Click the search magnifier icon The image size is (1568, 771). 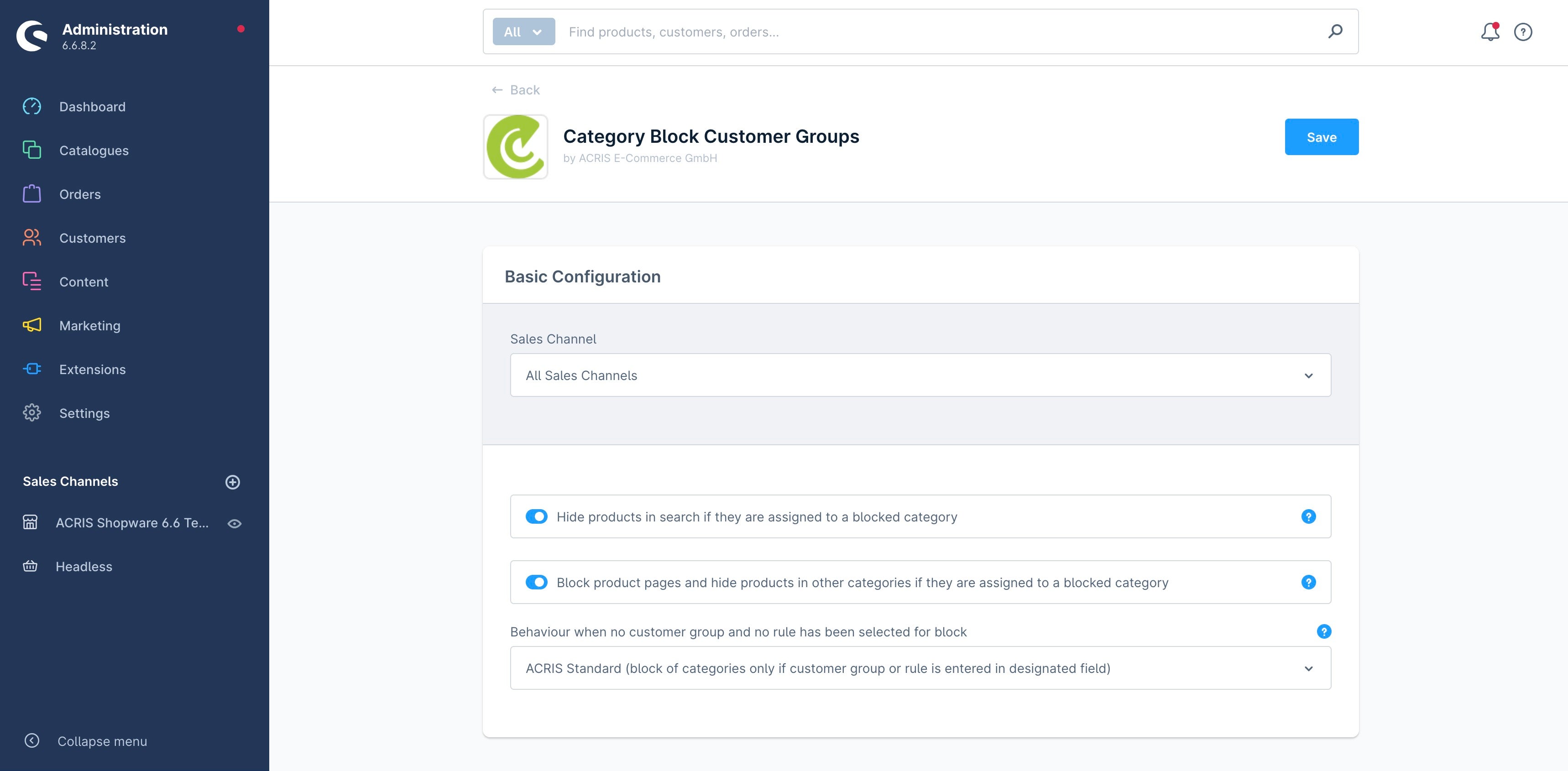(x=1335, y=31)
